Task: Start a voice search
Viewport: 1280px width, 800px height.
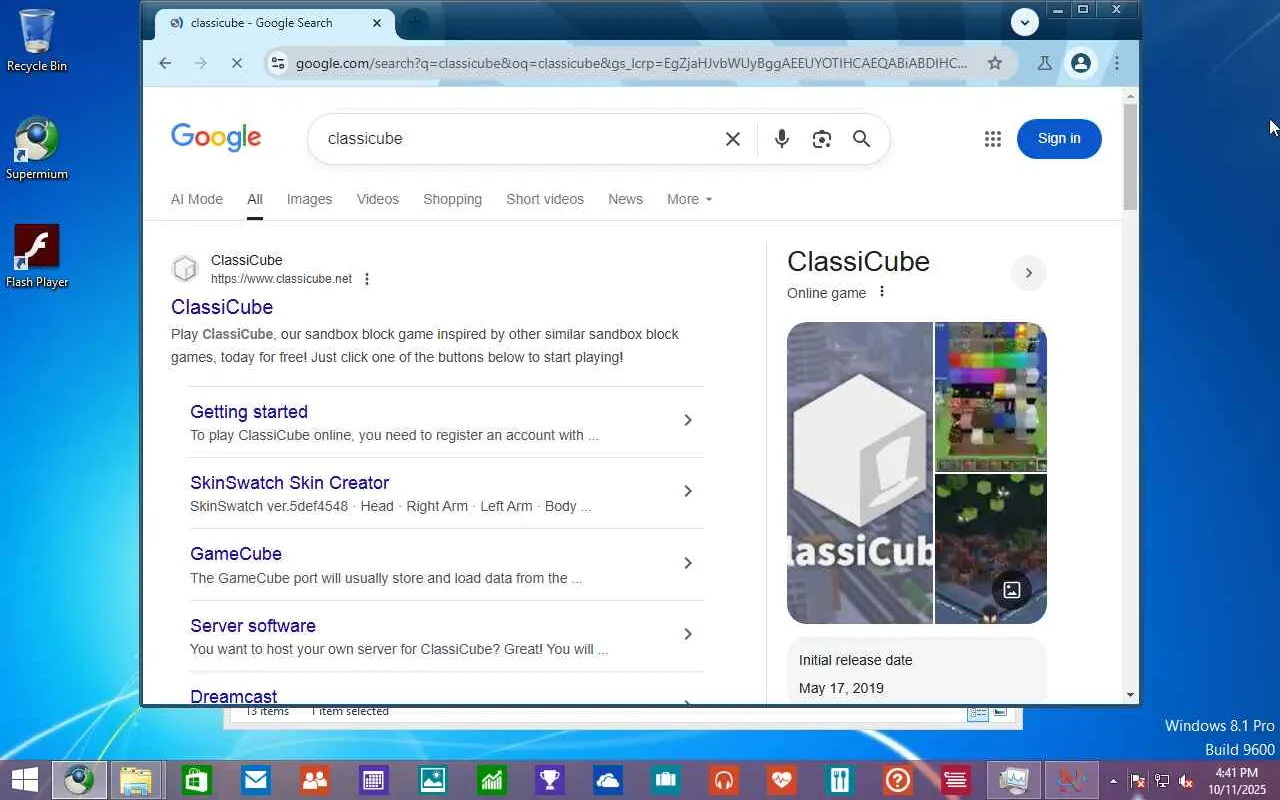Action: click(782, 139)
